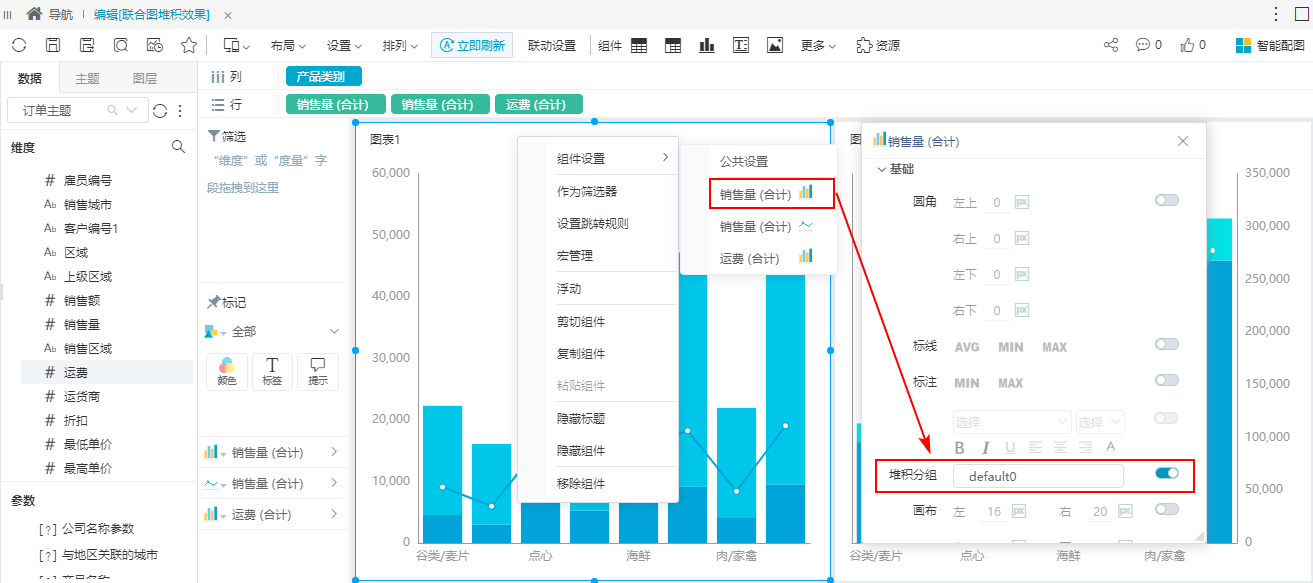This screenshot has width=1313, height=583.
Task: Open the 更多 more components dropdown
Action: (x=819, y=45)
